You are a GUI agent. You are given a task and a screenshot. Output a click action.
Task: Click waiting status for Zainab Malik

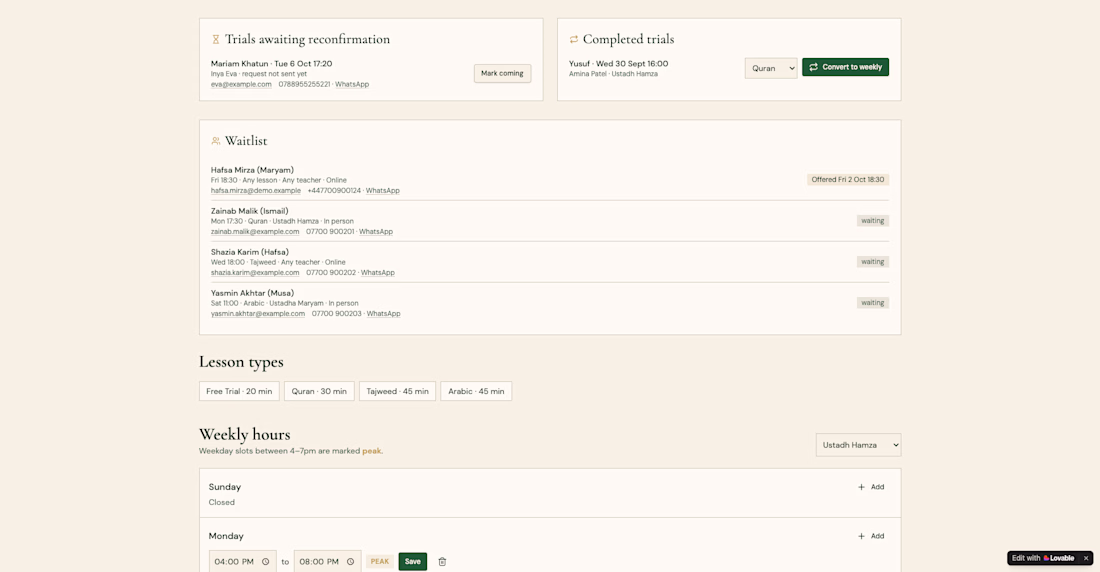point(873,221)
